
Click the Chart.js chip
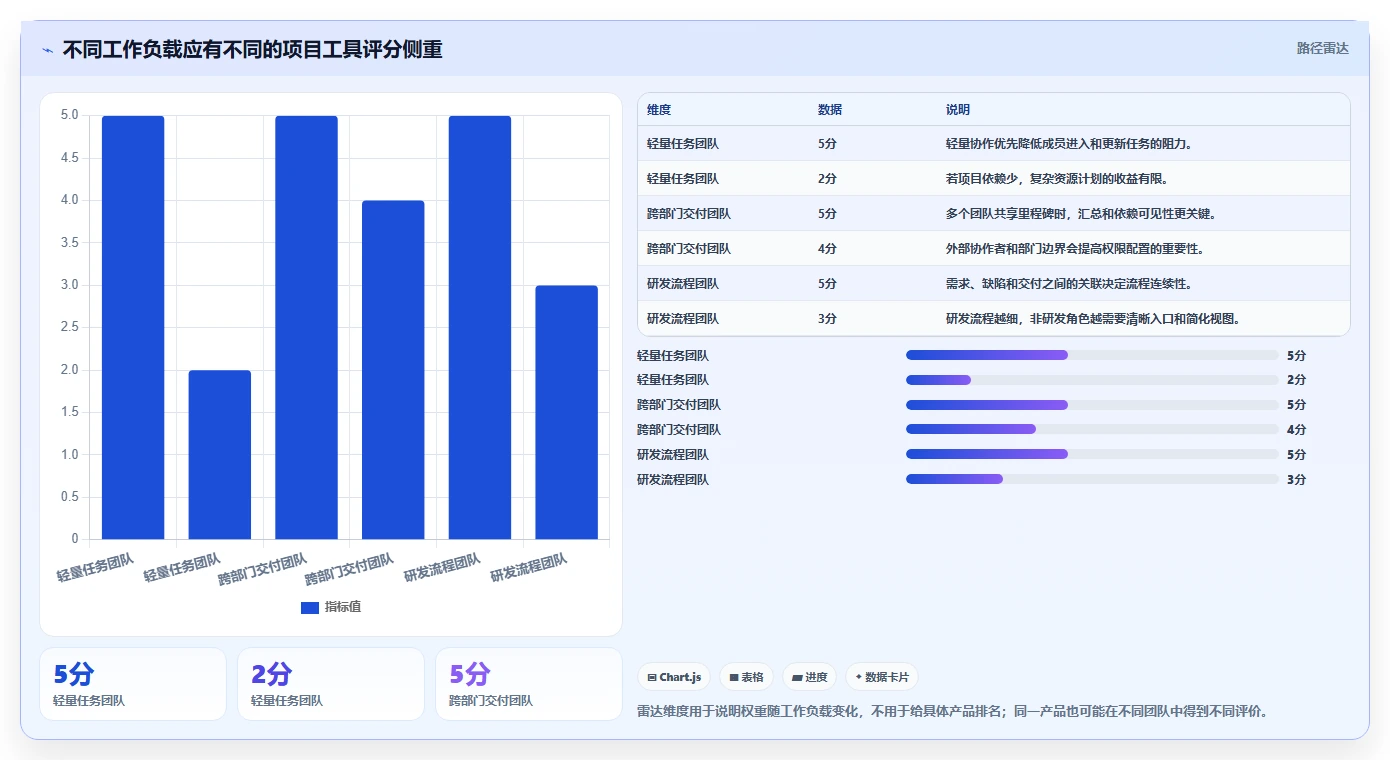(675, 677)
